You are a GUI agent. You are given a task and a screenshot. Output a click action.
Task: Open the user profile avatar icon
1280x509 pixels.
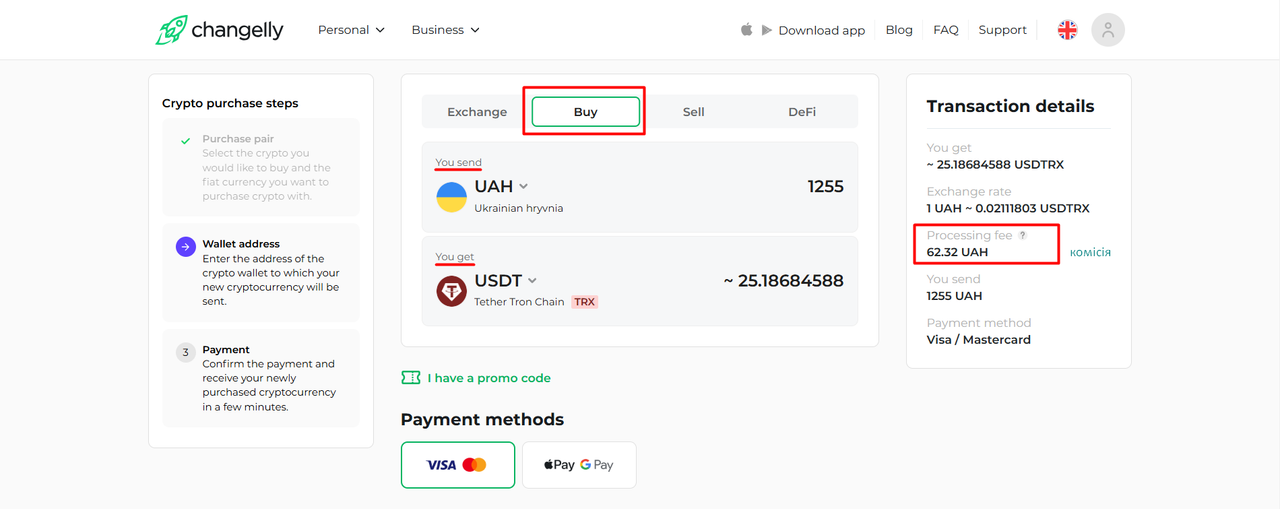tap(1108, 30)
